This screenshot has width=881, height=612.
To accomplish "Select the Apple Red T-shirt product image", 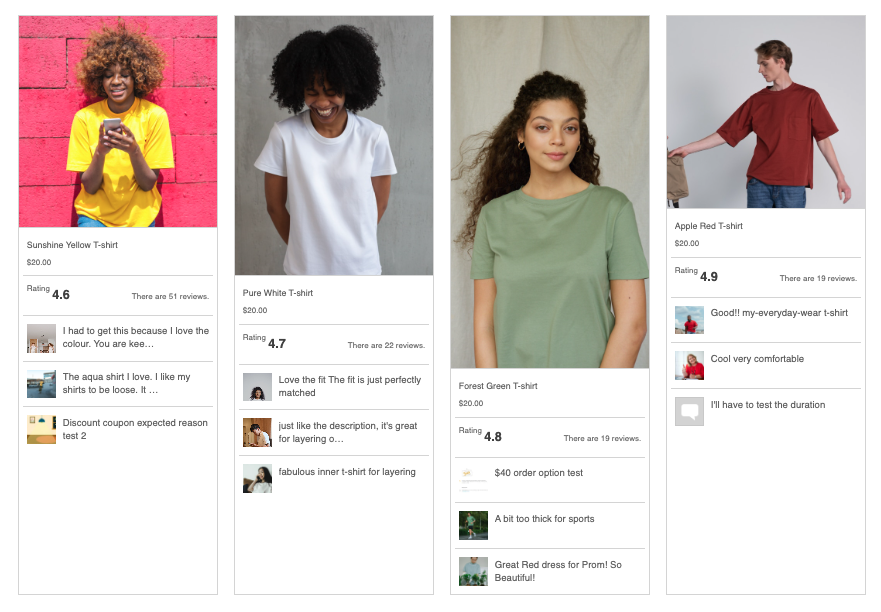I will [766, 112].
